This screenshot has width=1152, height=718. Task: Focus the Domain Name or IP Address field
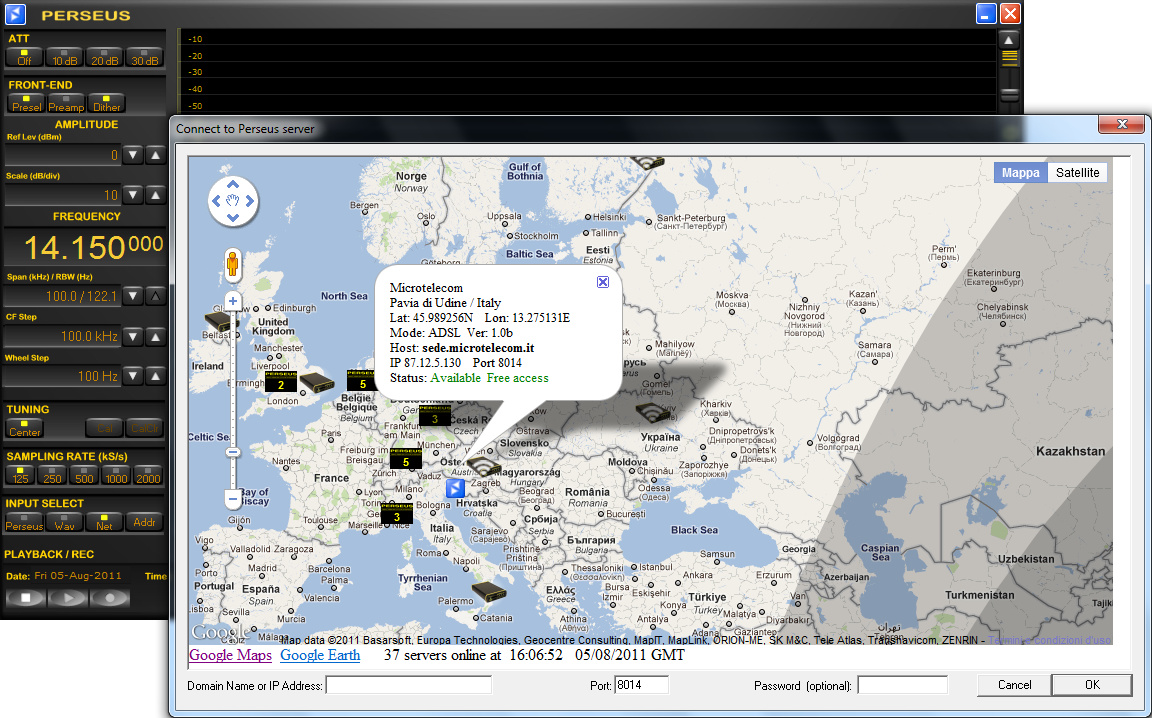tap(408, 685)
